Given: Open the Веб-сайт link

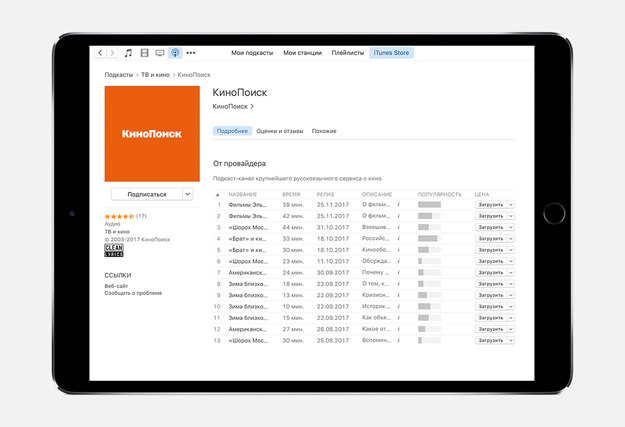Looking at the screenshot, I should [x=116, y=285].
